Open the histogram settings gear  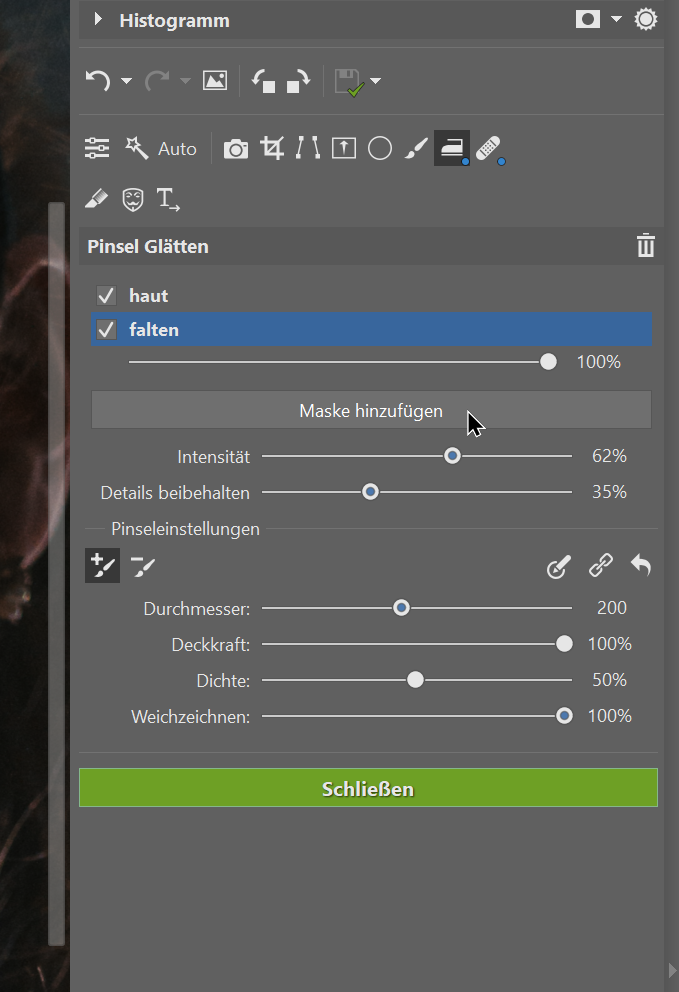tap(645, 20)
